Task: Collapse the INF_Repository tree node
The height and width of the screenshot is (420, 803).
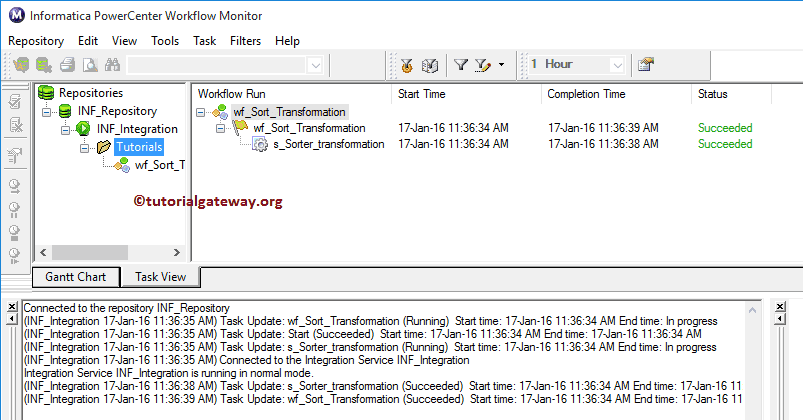Action: coord(47,111)
